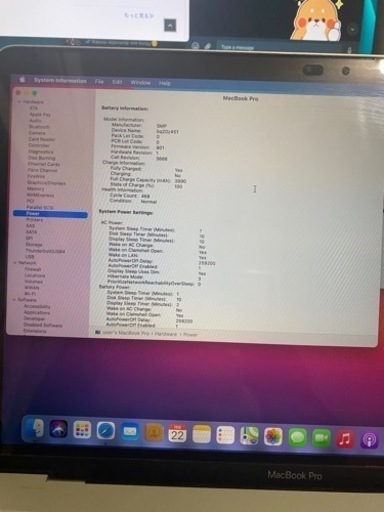384x512 pixels.
Task: Select Apple Pay in the sidebar
Action: [40, 114]
